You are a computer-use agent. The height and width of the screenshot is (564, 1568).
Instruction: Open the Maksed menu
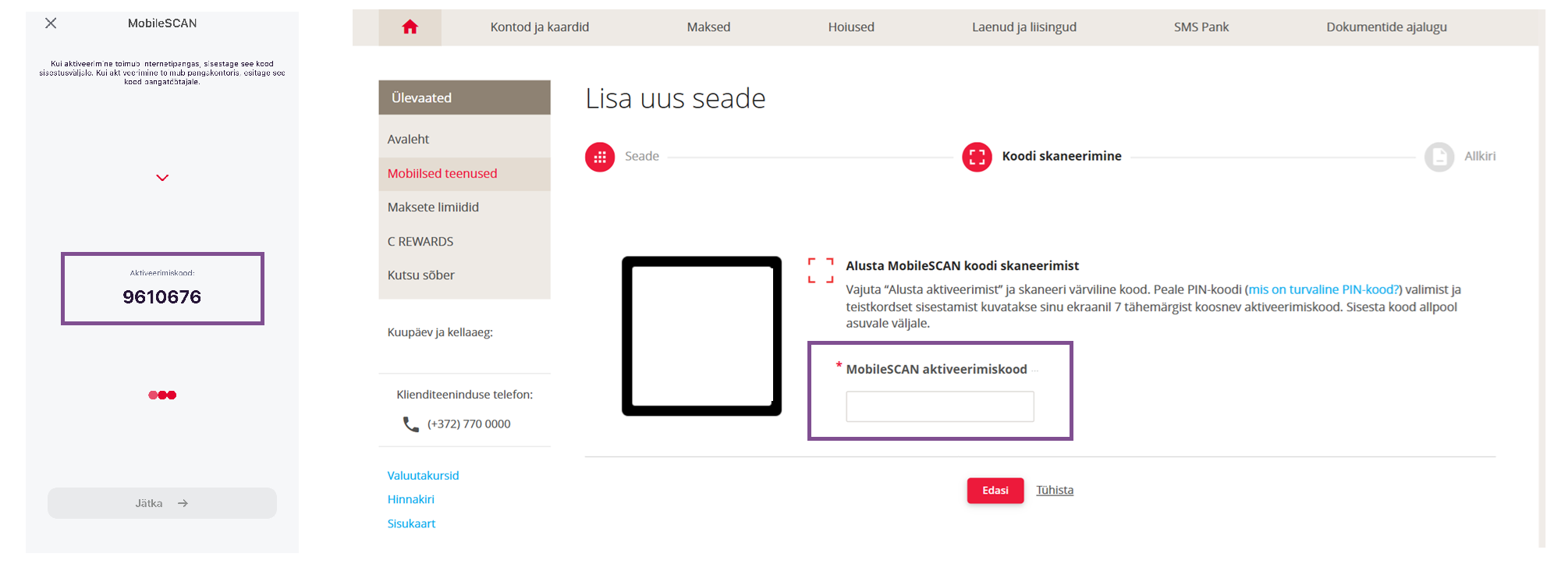point(708,27)
